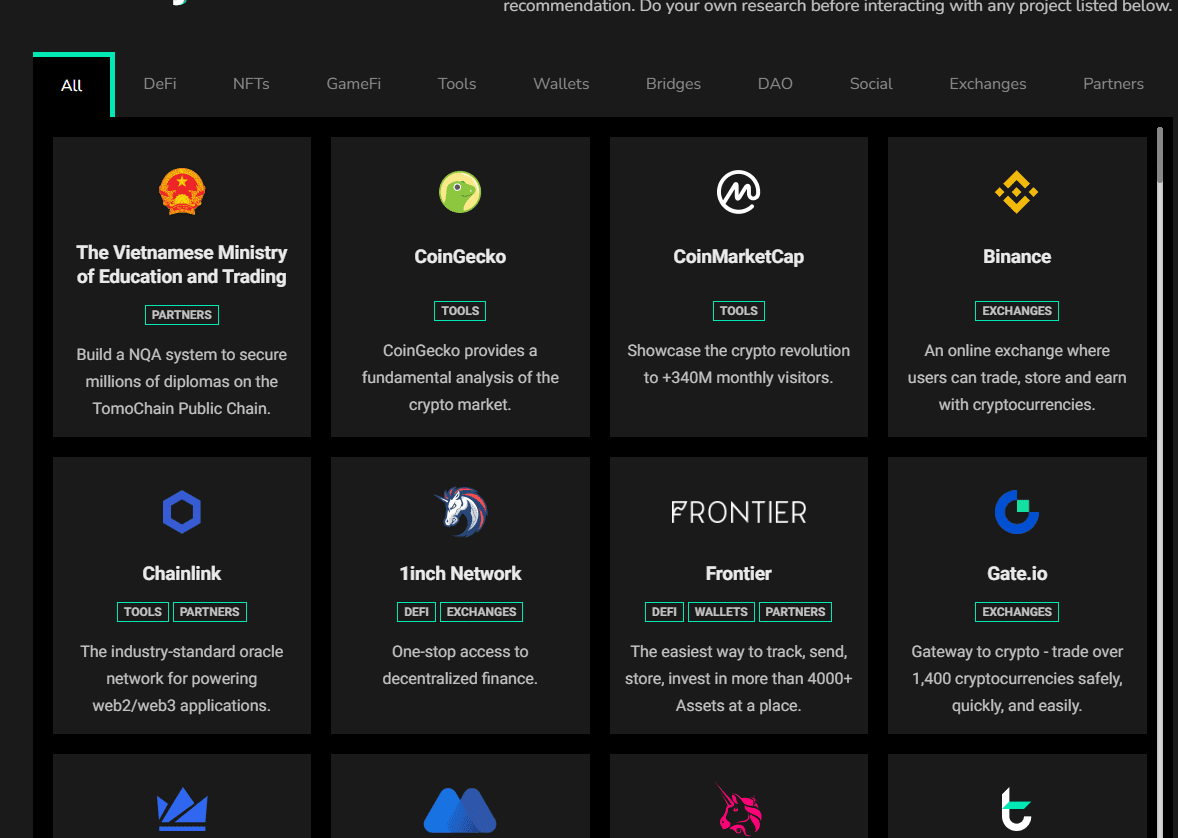Click the 1inch unicorn logo
1178x838 pixels.
click(x=461, y=512)
